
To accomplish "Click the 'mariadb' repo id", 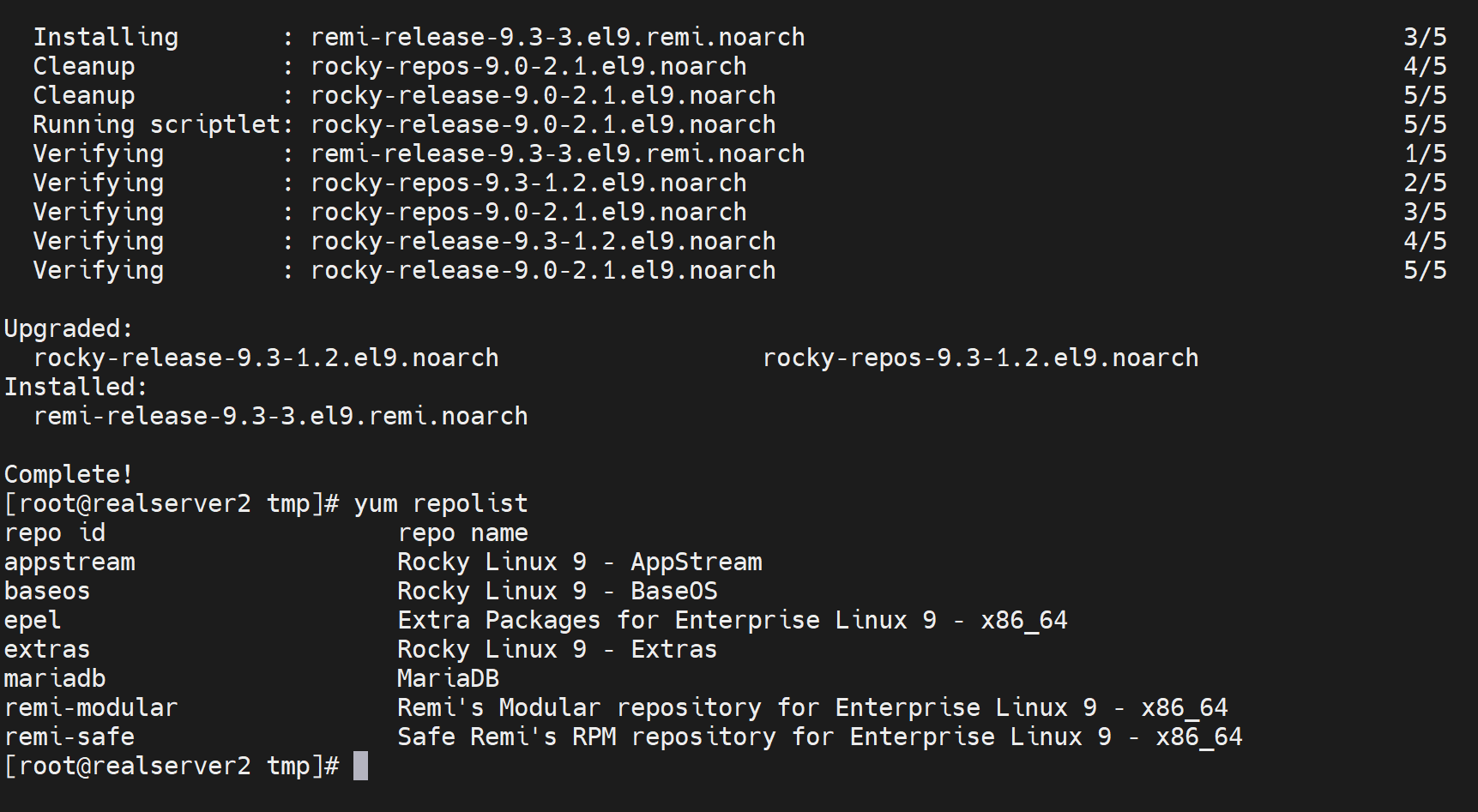I will point(55,678).
